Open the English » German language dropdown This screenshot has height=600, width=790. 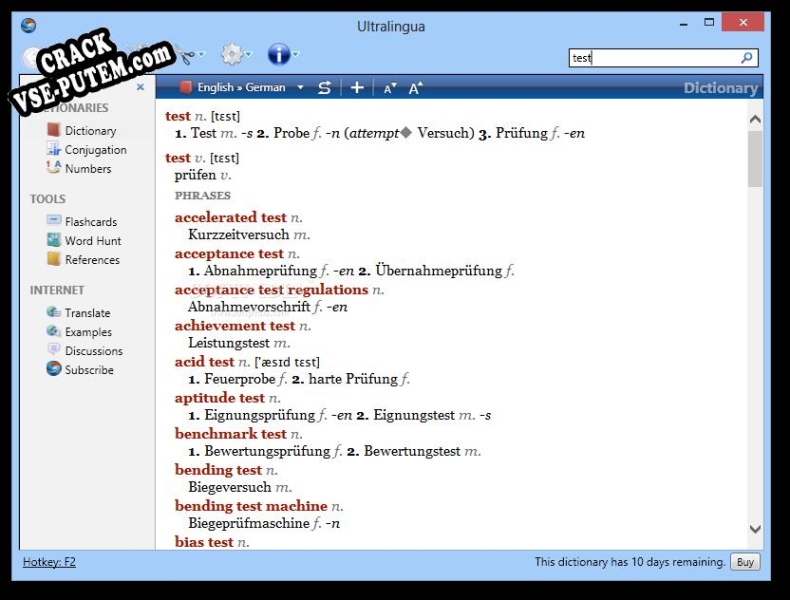click(x=242, y=88)
